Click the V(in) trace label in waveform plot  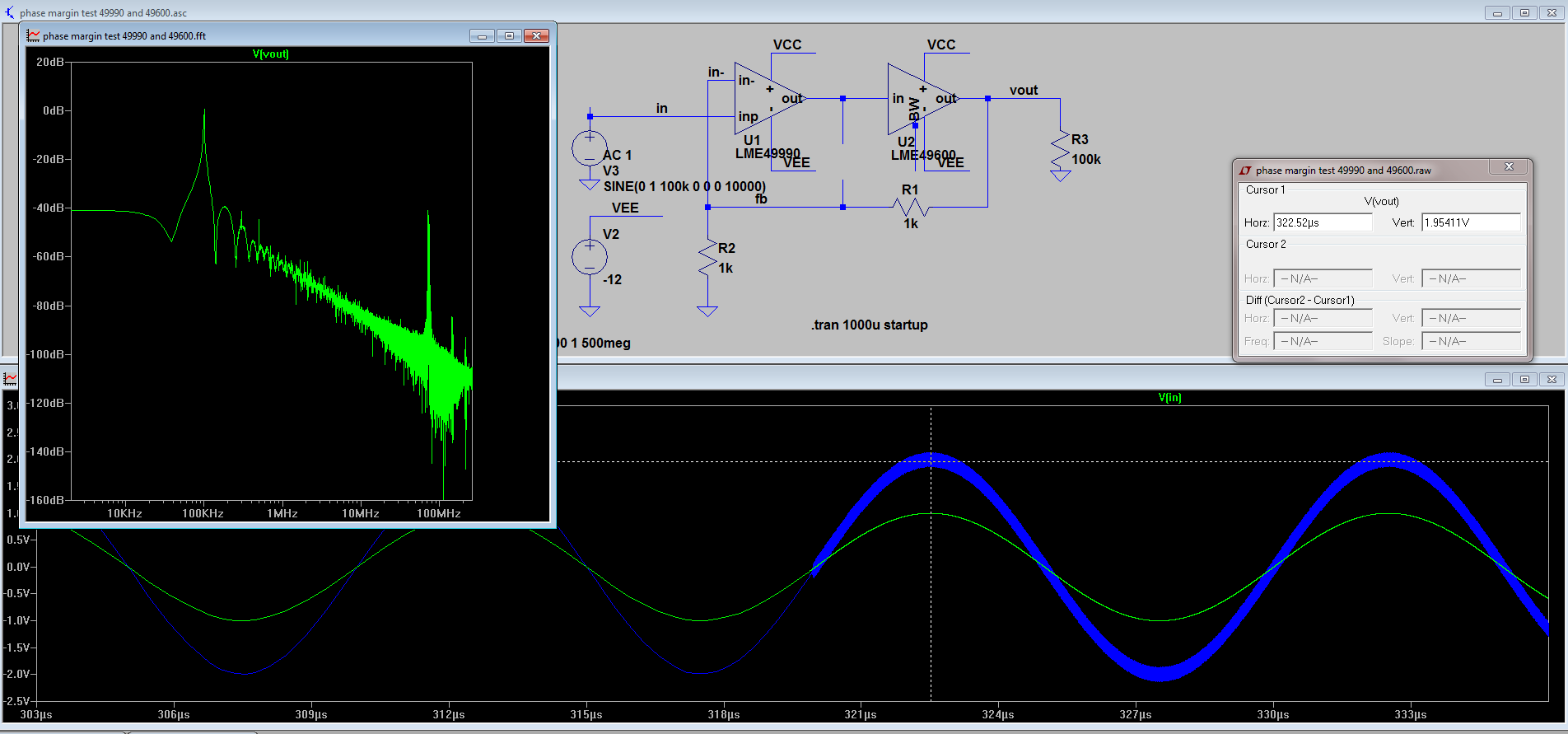1169,398
